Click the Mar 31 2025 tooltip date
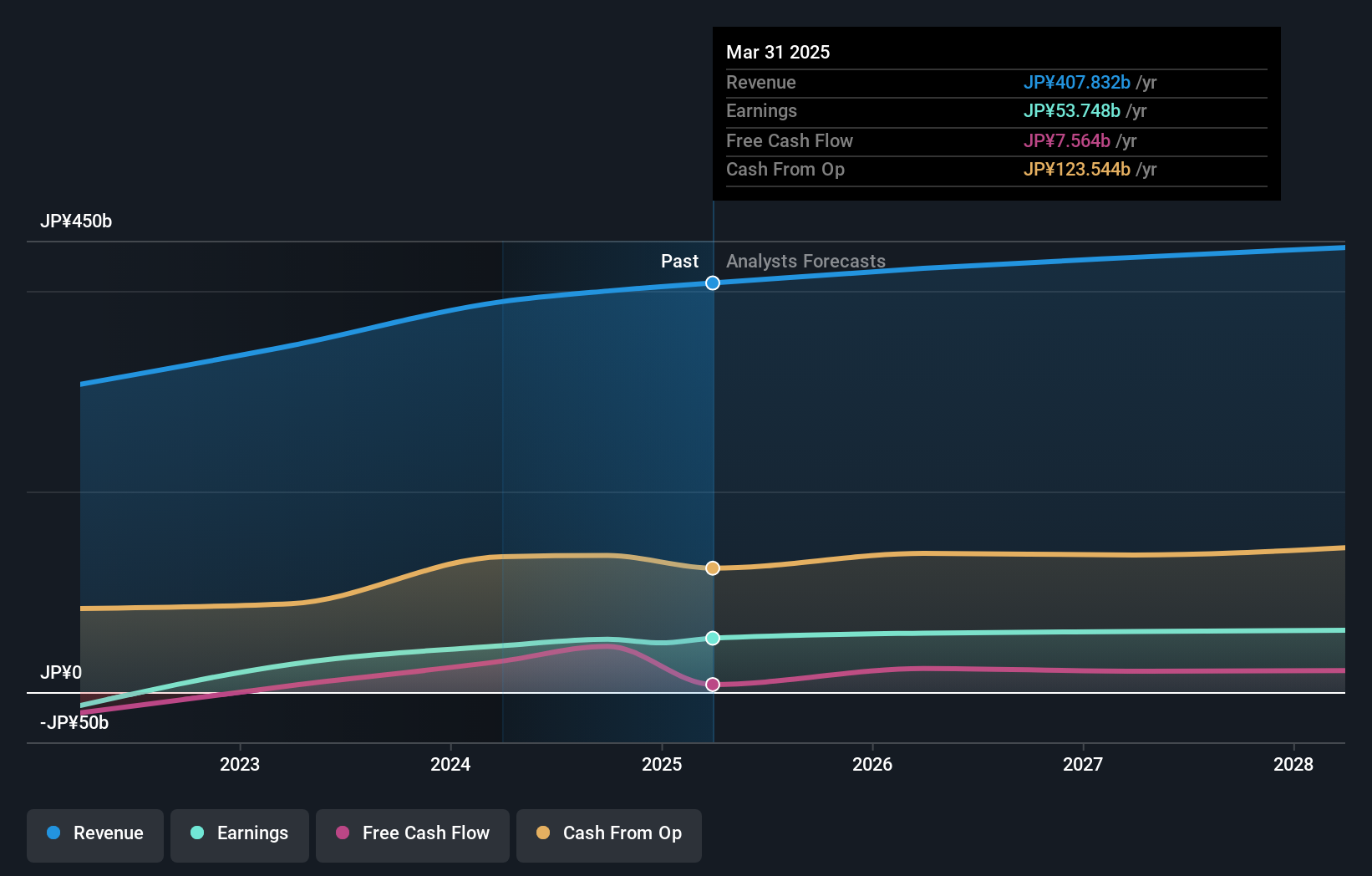 click(778, 53)
